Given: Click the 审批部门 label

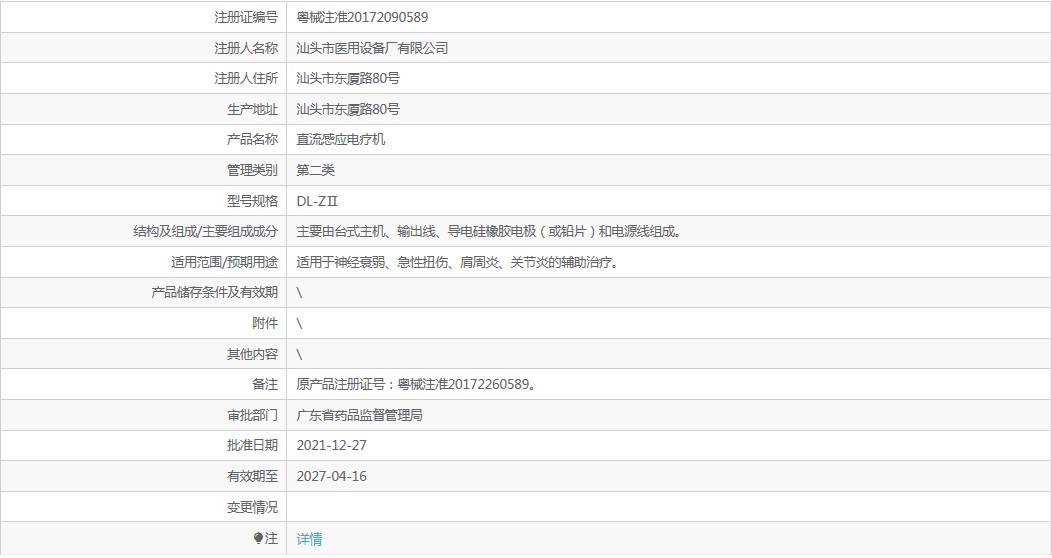Looking at the screenshot, I should coord(252,415).
